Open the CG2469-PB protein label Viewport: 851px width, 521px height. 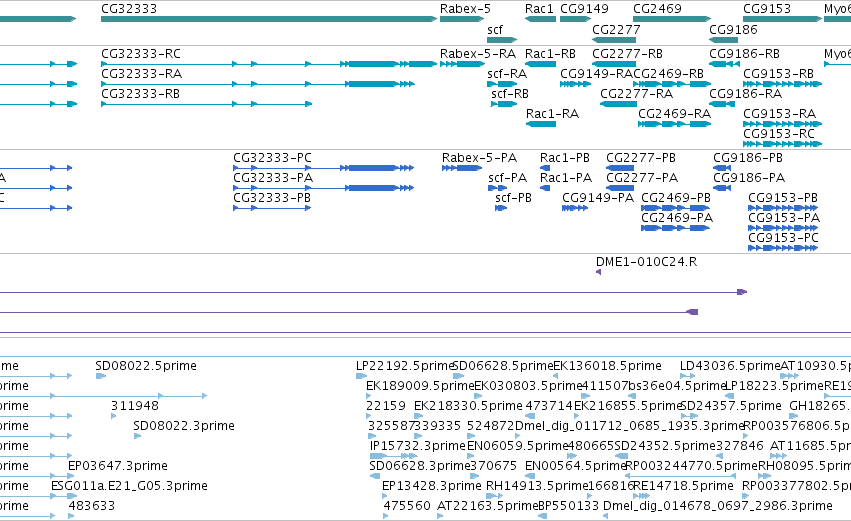676,198
